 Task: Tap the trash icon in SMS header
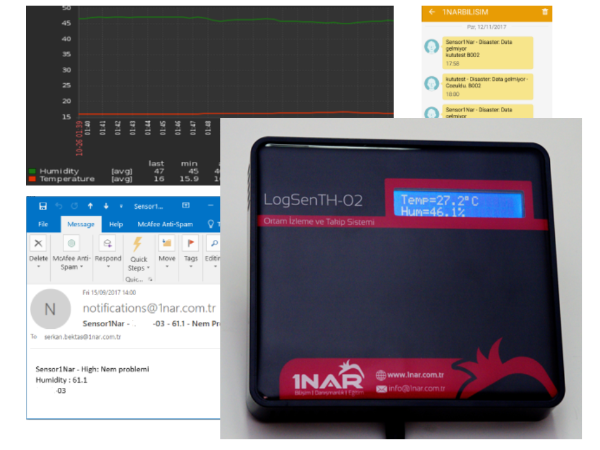545,12
